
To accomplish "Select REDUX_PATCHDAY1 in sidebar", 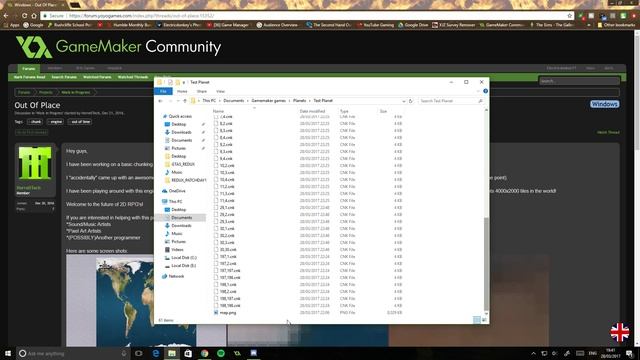I will pos(188,180).
